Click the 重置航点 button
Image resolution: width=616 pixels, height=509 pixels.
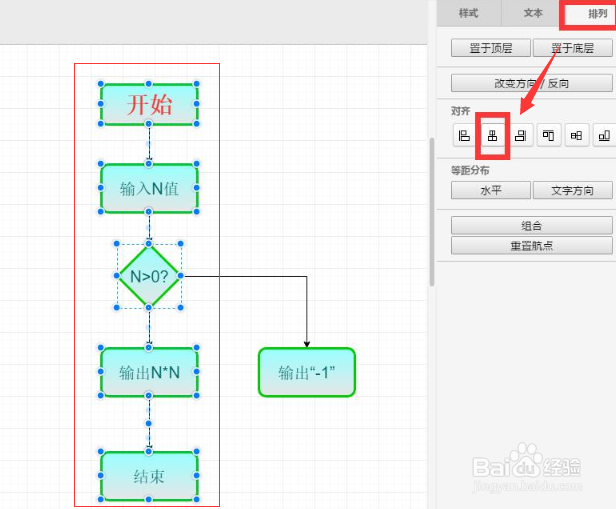pos(532,246)
